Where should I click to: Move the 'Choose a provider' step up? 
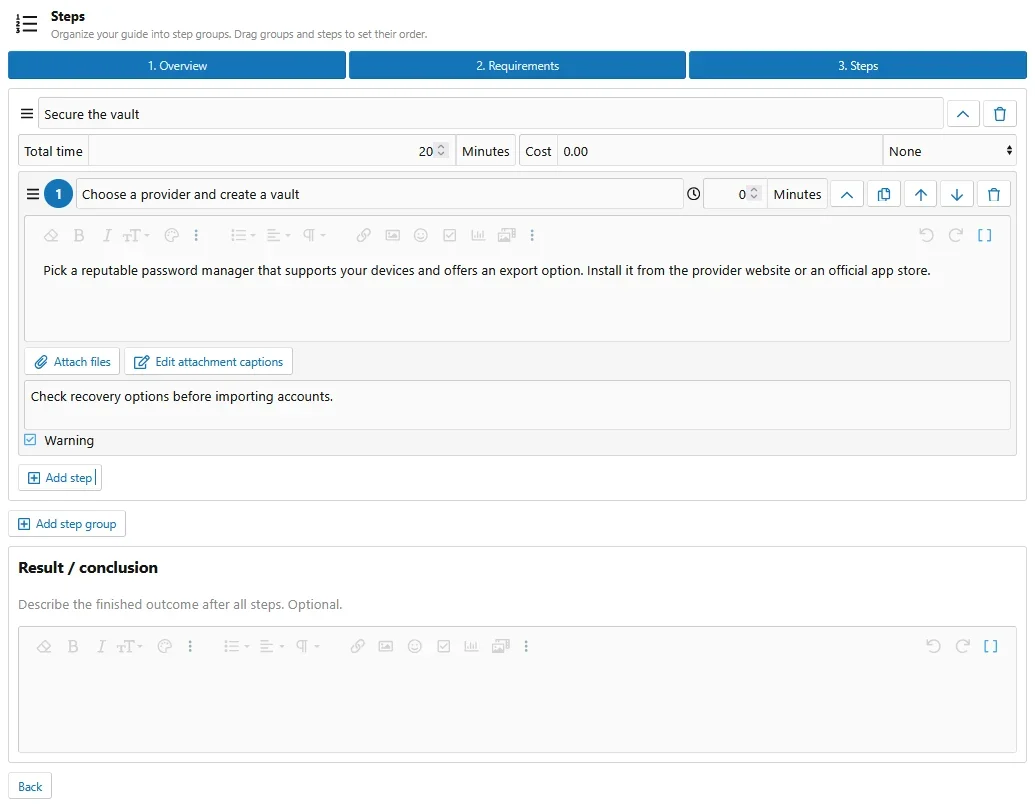[x=921, y=195]
